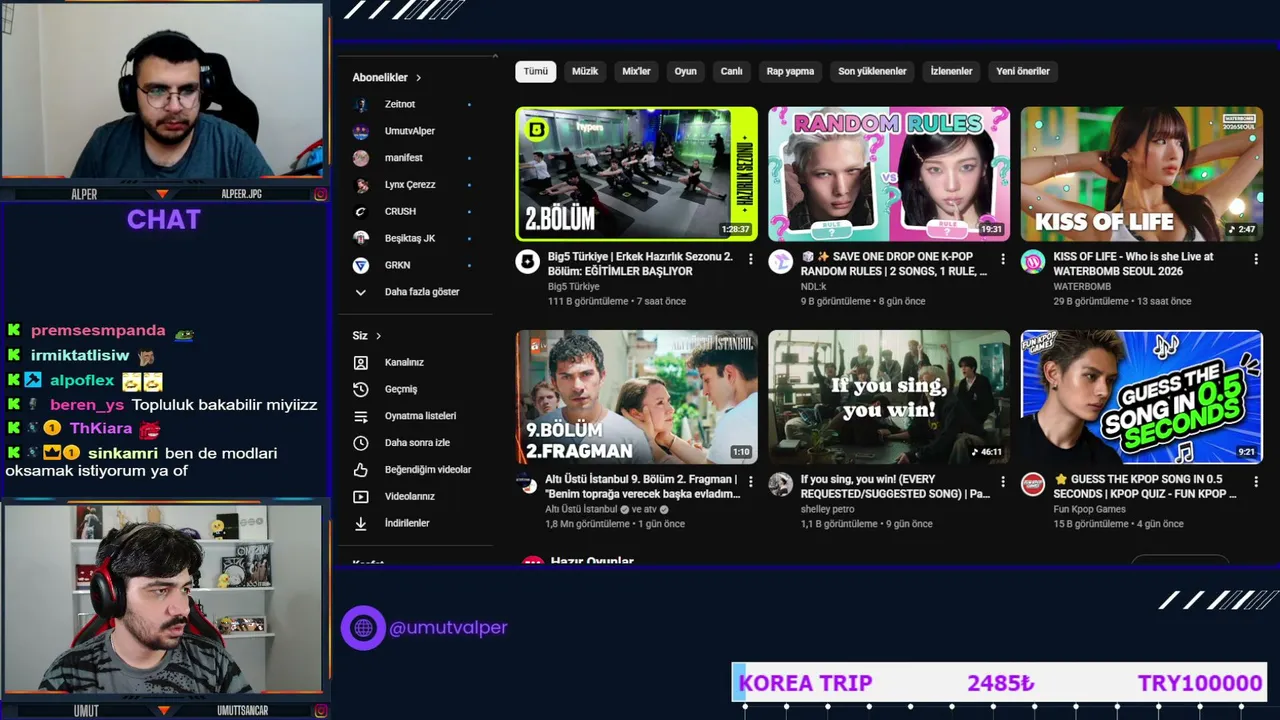The image size is (1280, 720).
Task: Select the Son yüklenenler filter chip
Action: pos(872,71)
